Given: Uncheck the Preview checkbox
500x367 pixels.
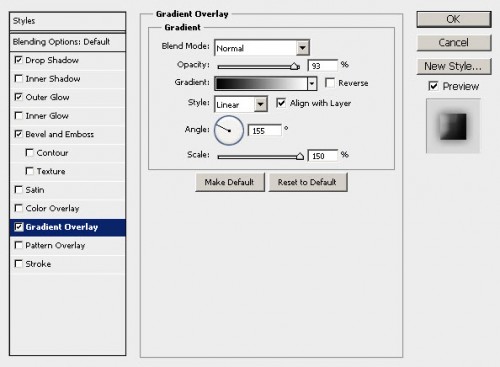Looking at the screenshot, I should tap(433, 86).
